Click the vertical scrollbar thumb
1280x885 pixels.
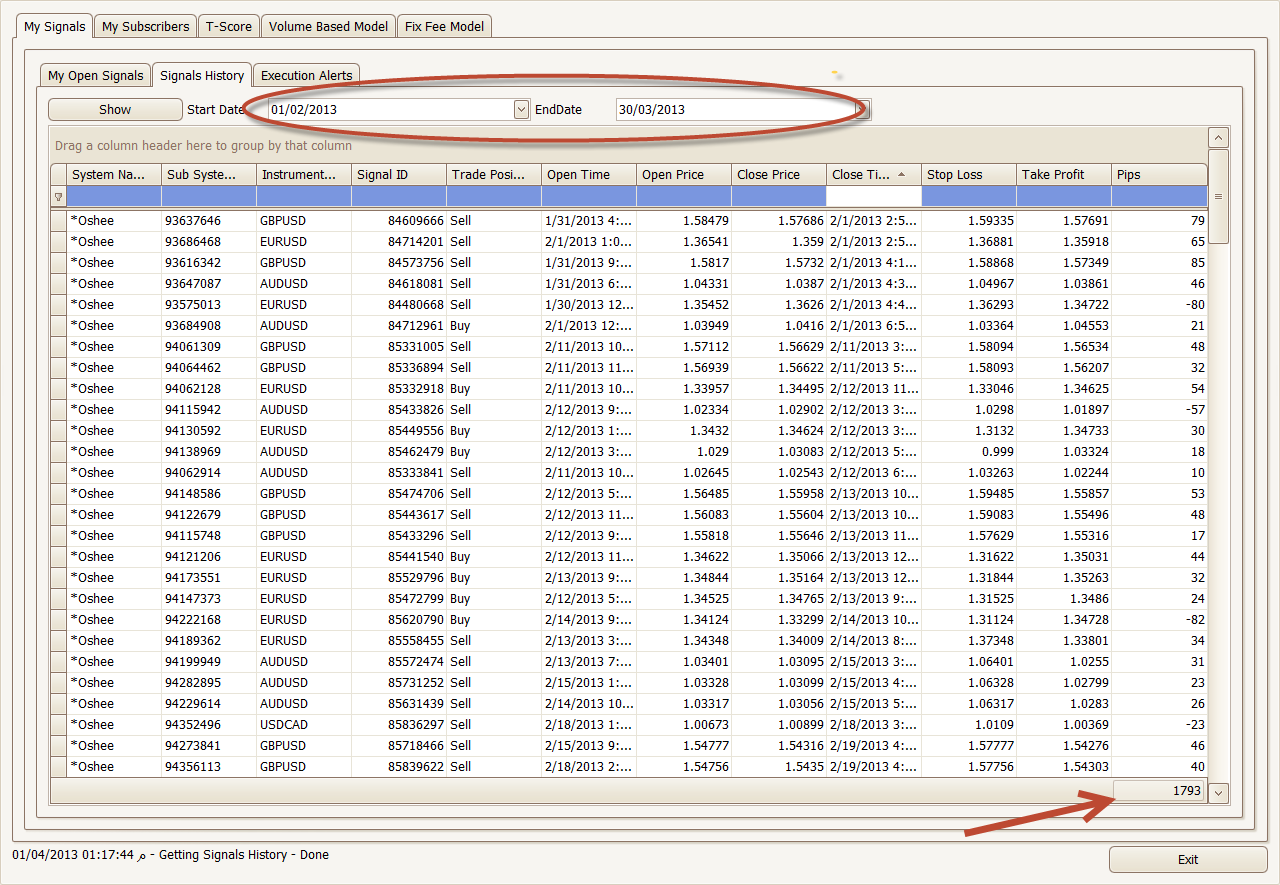click(x=1218, y=196)
